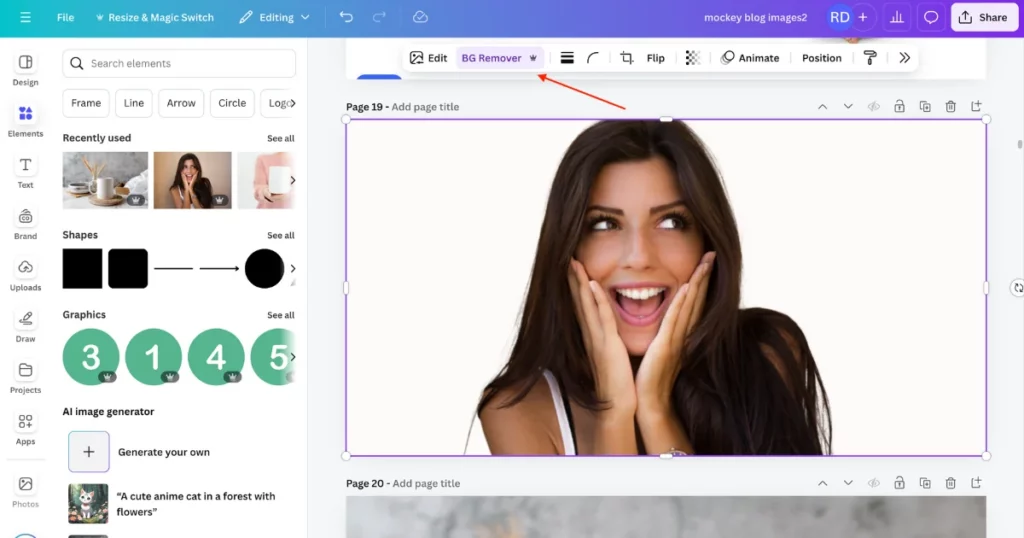Open the Flip options

tap(656, 58)
